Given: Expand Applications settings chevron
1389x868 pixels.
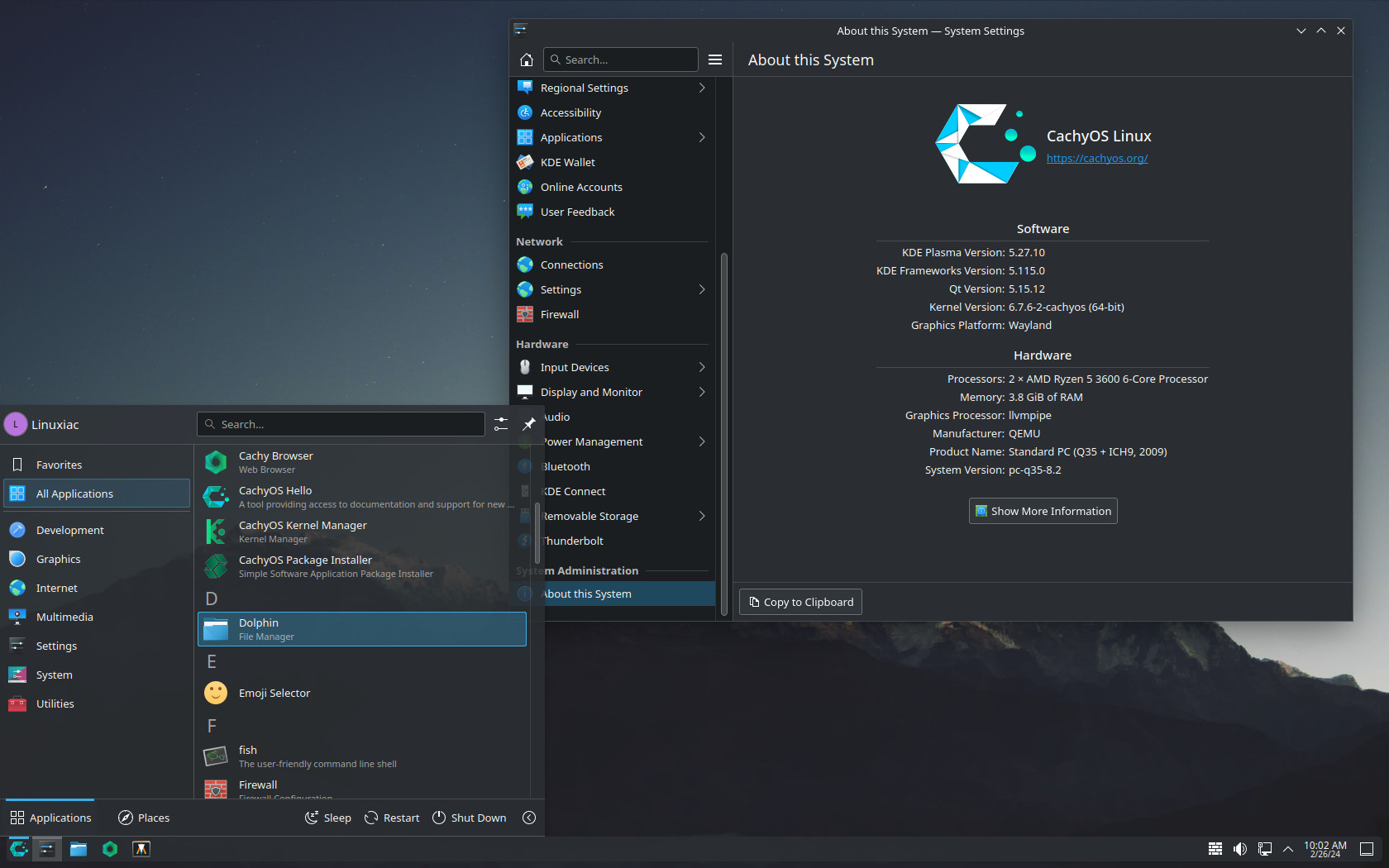Looking at the screenshot, I should point(702,137).
